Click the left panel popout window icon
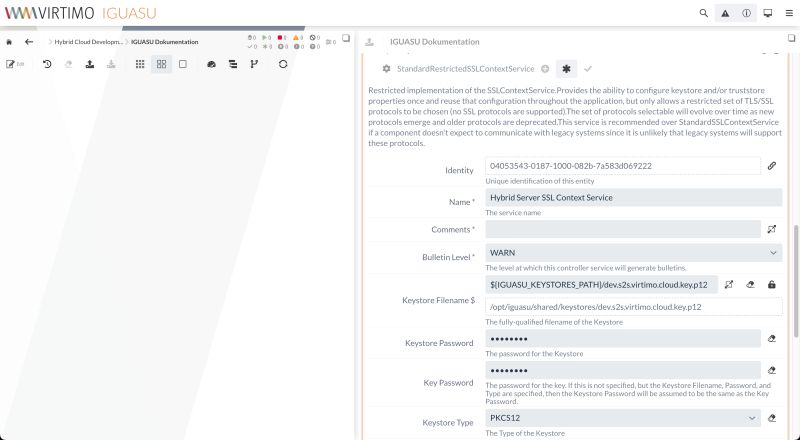The width and height of the screenshot is (800, 440). tap(346, 38)
